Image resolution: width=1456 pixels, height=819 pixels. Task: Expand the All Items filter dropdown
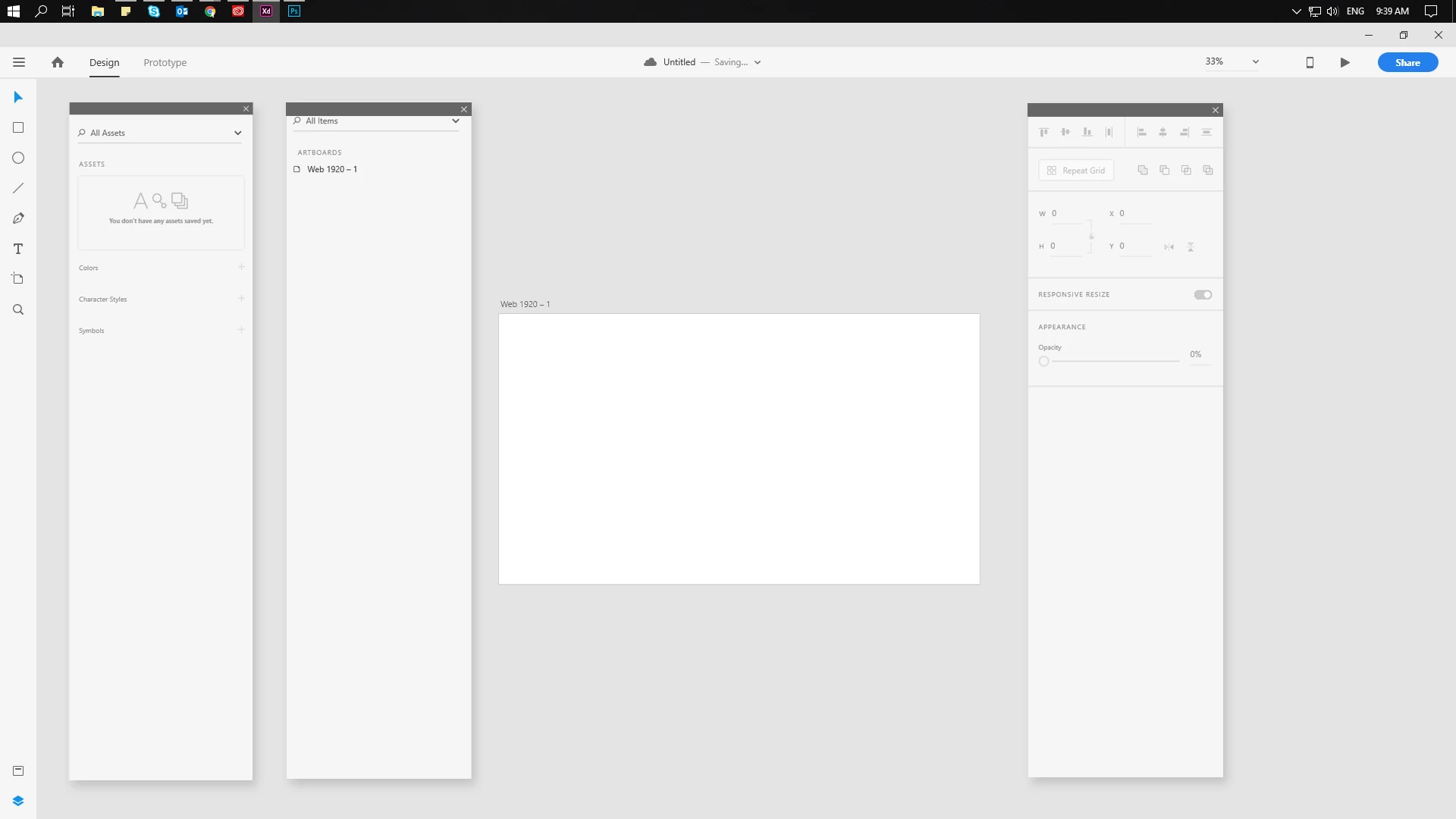pos(455,121)
